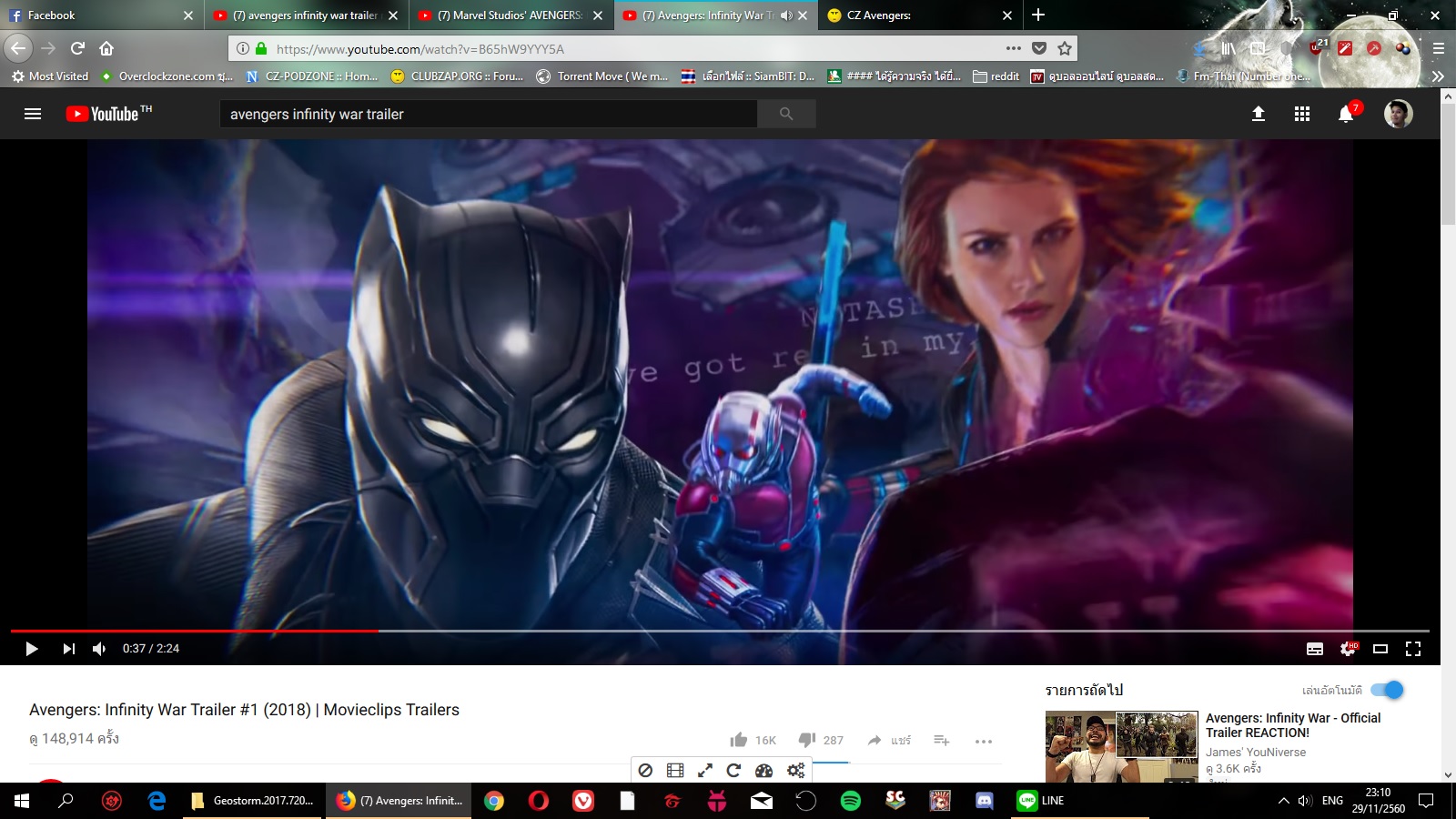Open the Overclockzone.com bookmark

(167, 76)
